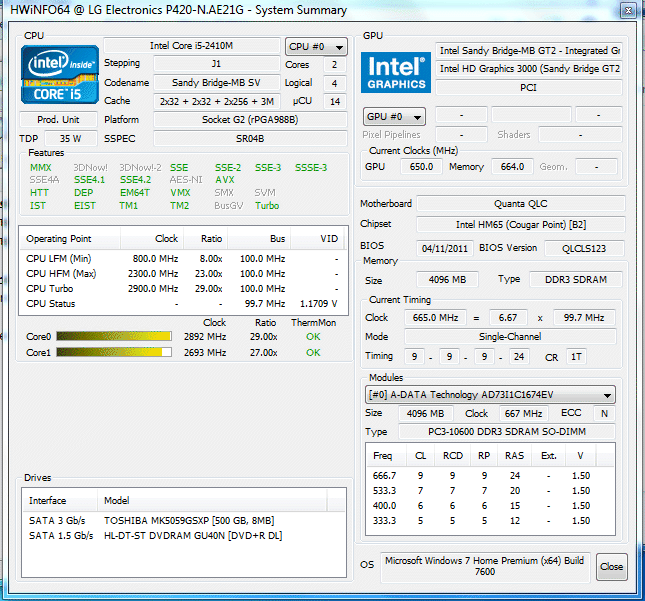Click the QLCLS123 BIOS version field
Screen dimensions: 645x601
pos(584,248)
